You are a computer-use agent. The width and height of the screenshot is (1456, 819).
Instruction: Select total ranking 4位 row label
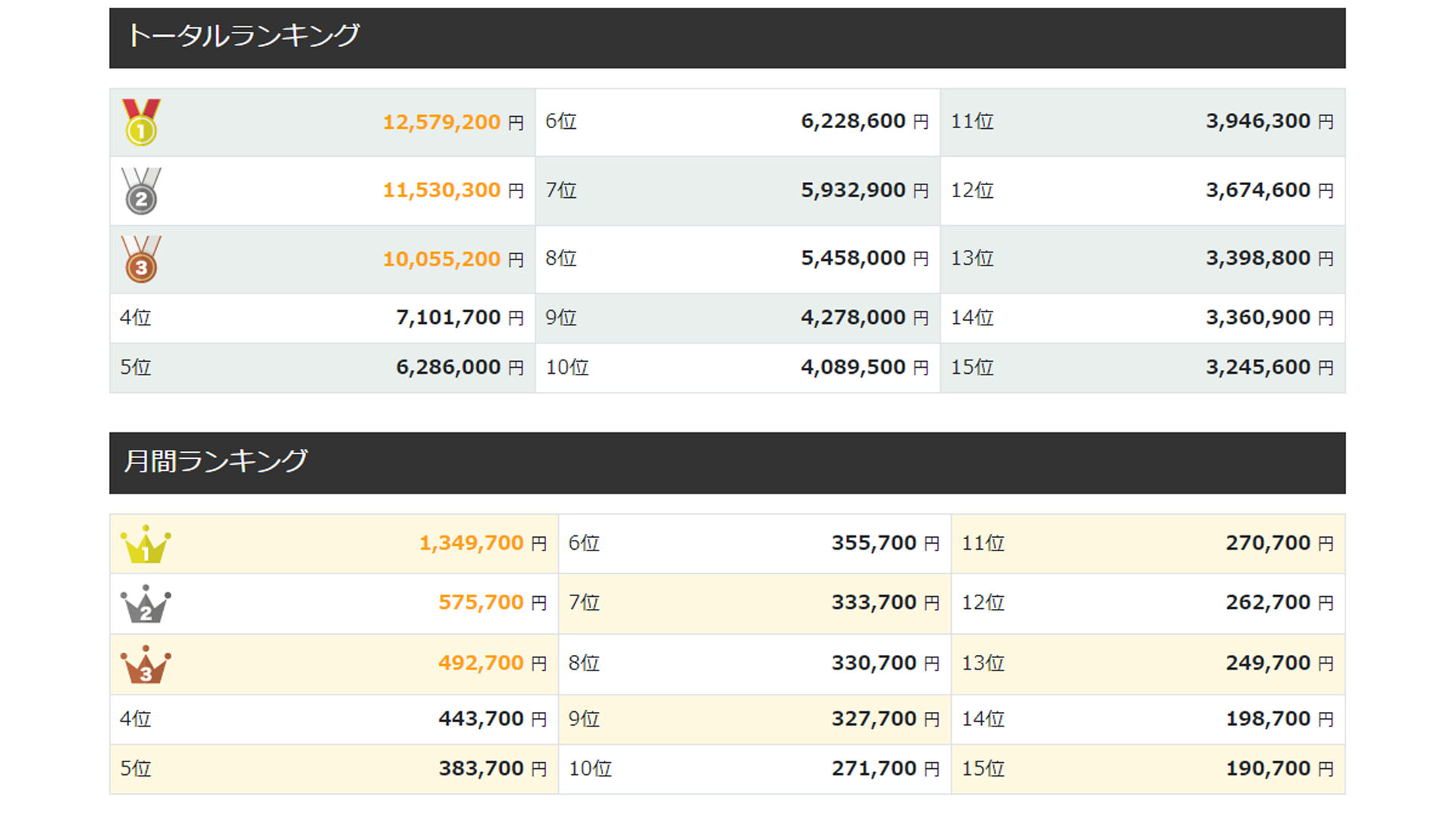click(136, 318)
